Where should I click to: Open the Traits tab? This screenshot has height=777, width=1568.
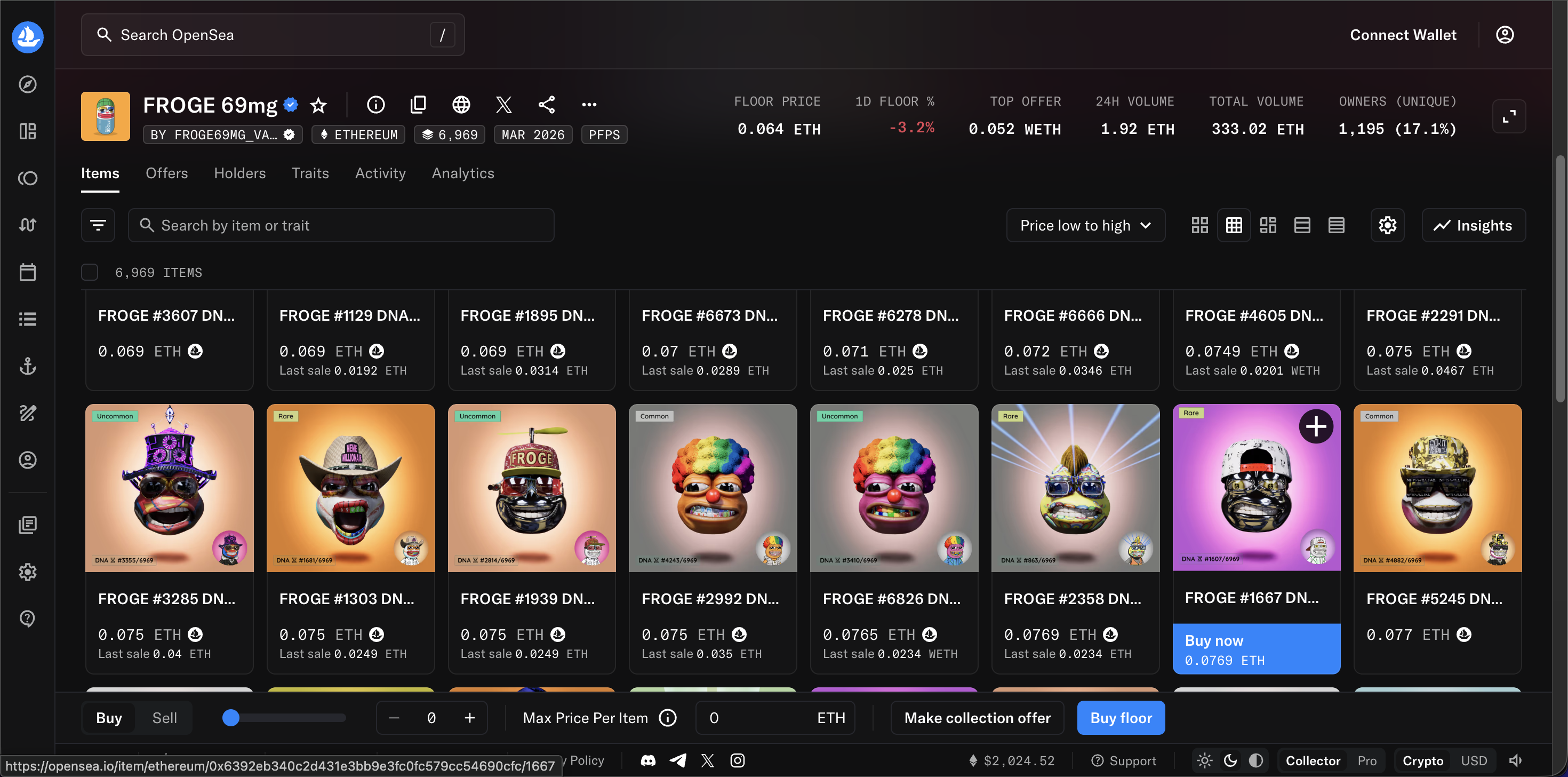(x=310, y=173)
